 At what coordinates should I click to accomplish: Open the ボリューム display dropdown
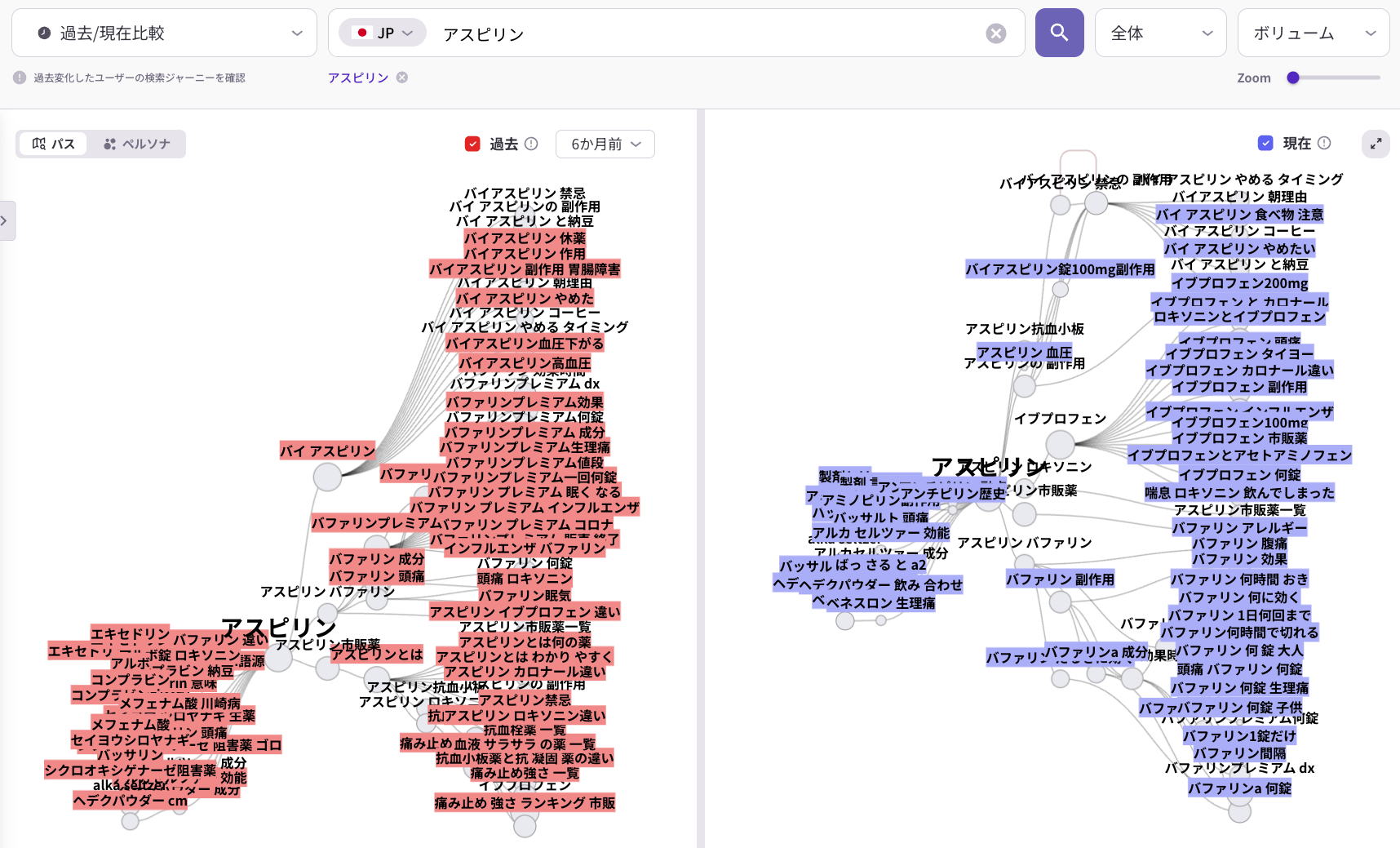tap(1314, 33)
